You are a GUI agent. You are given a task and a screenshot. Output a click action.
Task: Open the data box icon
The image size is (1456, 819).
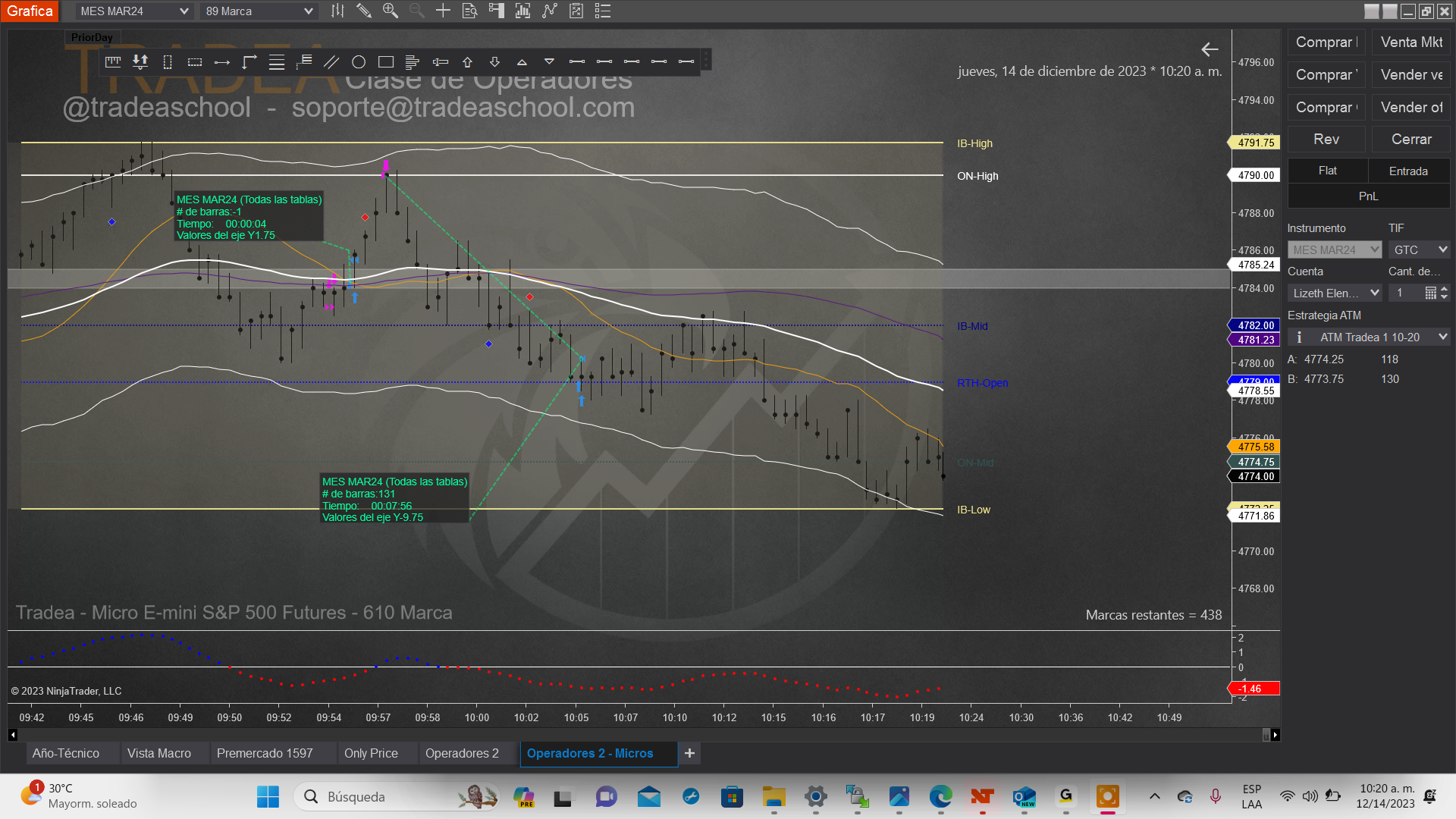pos(470,11)
